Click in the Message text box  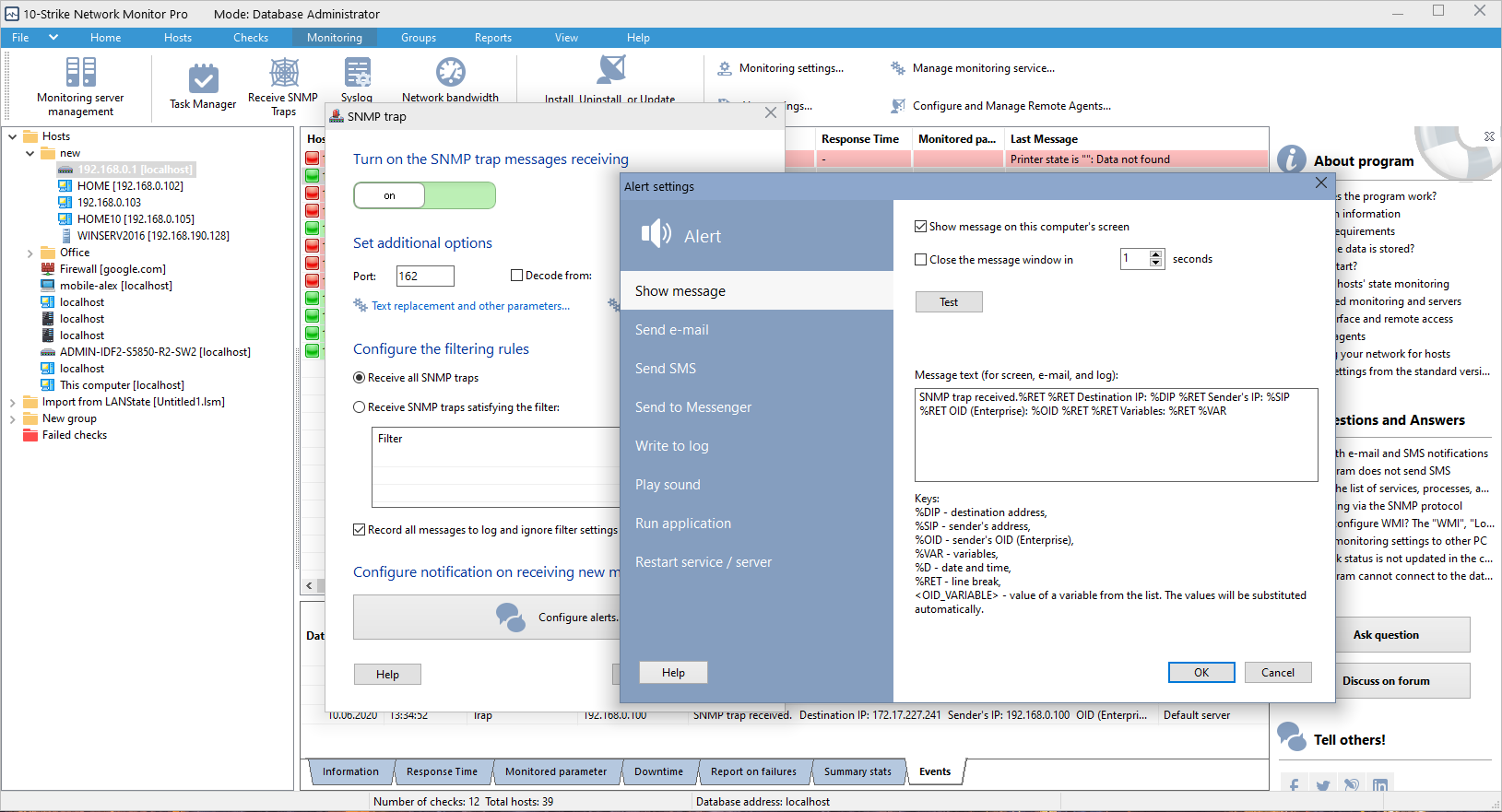1116,435
